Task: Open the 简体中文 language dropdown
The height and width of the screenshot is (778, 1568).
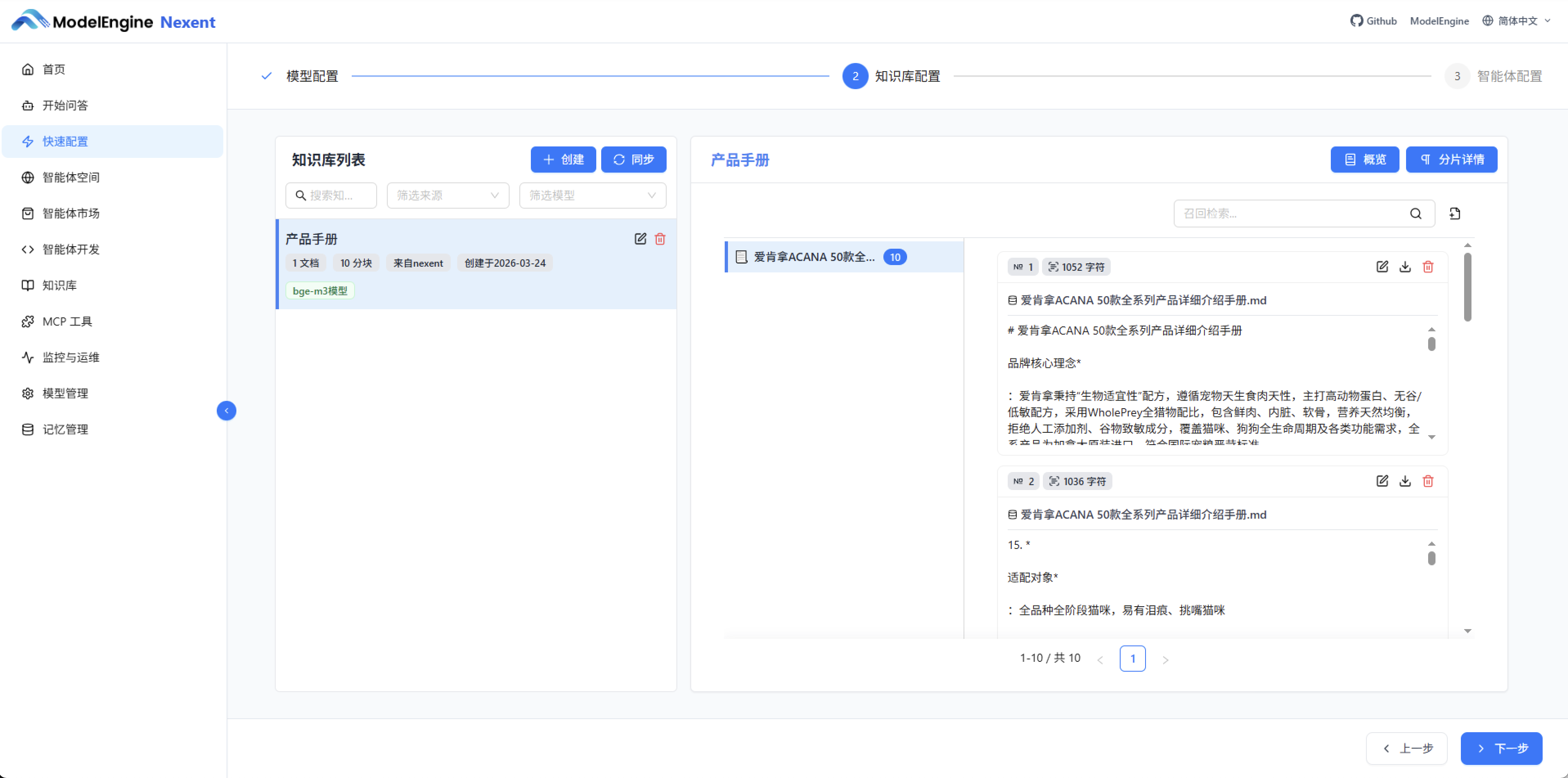Action: 1516,20
